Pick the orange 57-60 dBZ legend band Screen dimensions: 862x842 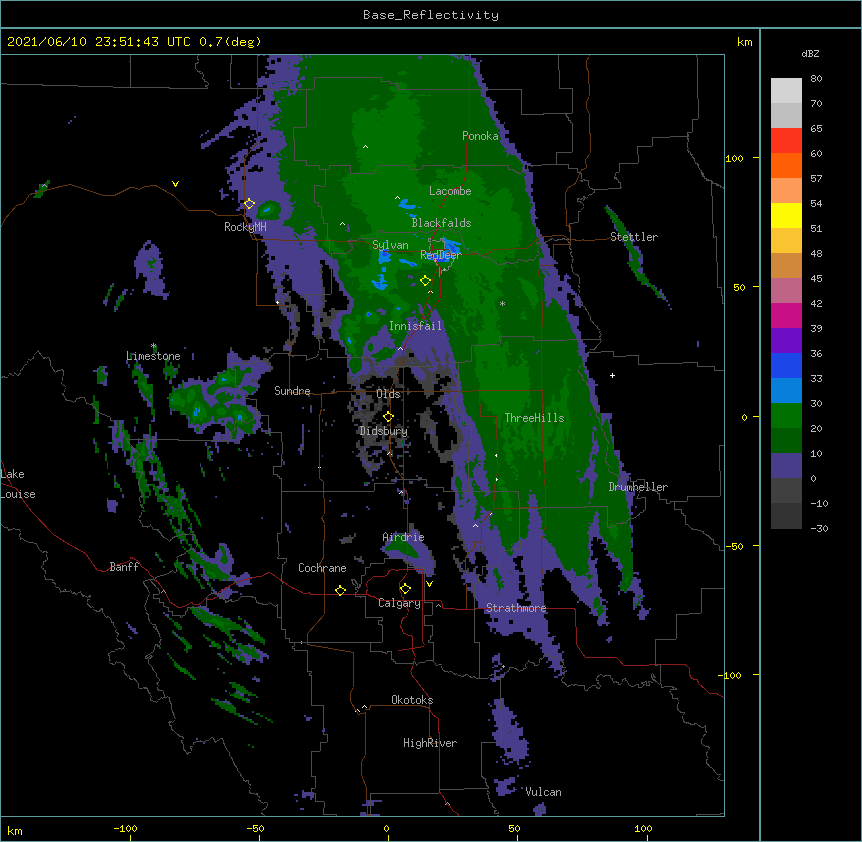(786, 165)
